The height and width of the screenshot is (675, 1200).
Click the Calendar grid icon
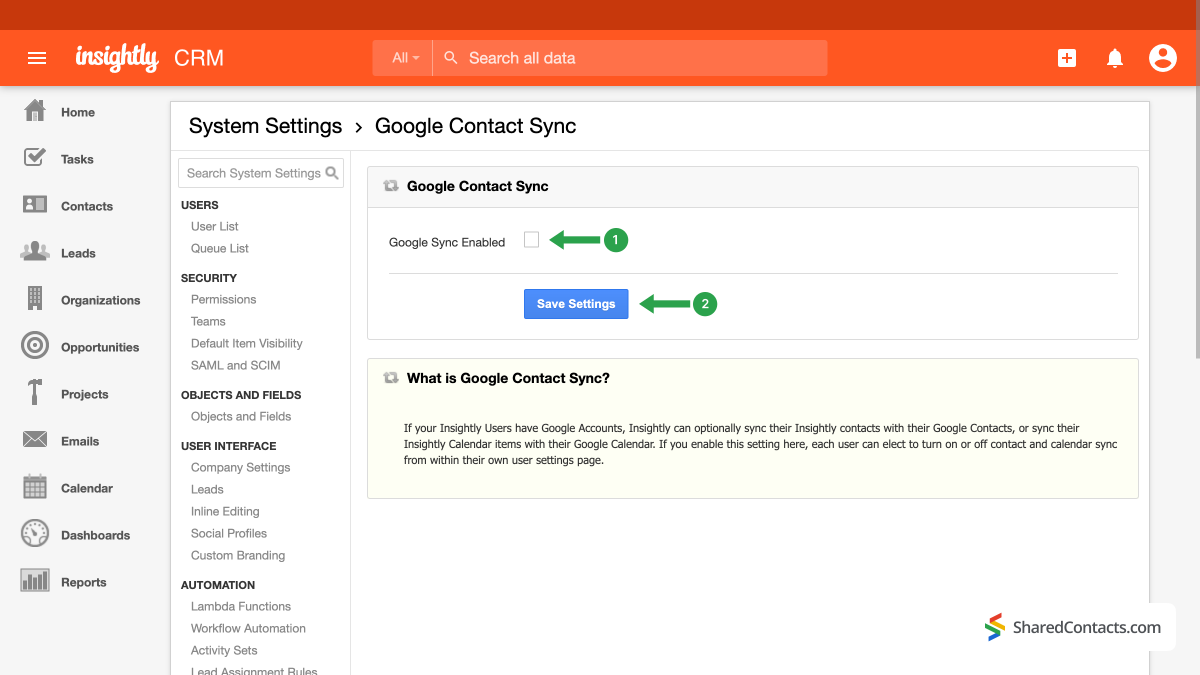point(35,487)
